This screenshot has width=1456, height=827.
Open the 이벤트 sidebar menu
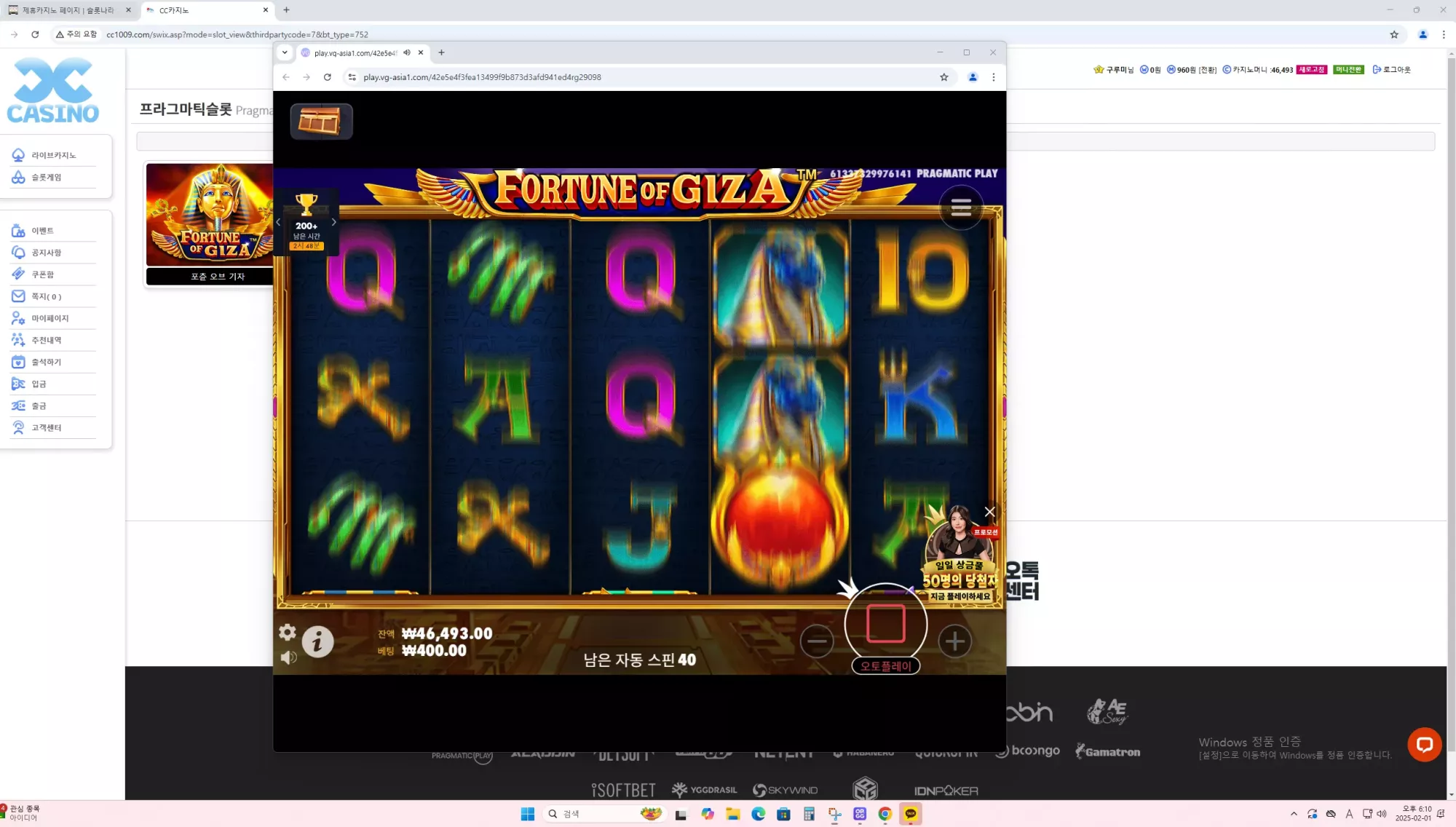coord(53,231)
